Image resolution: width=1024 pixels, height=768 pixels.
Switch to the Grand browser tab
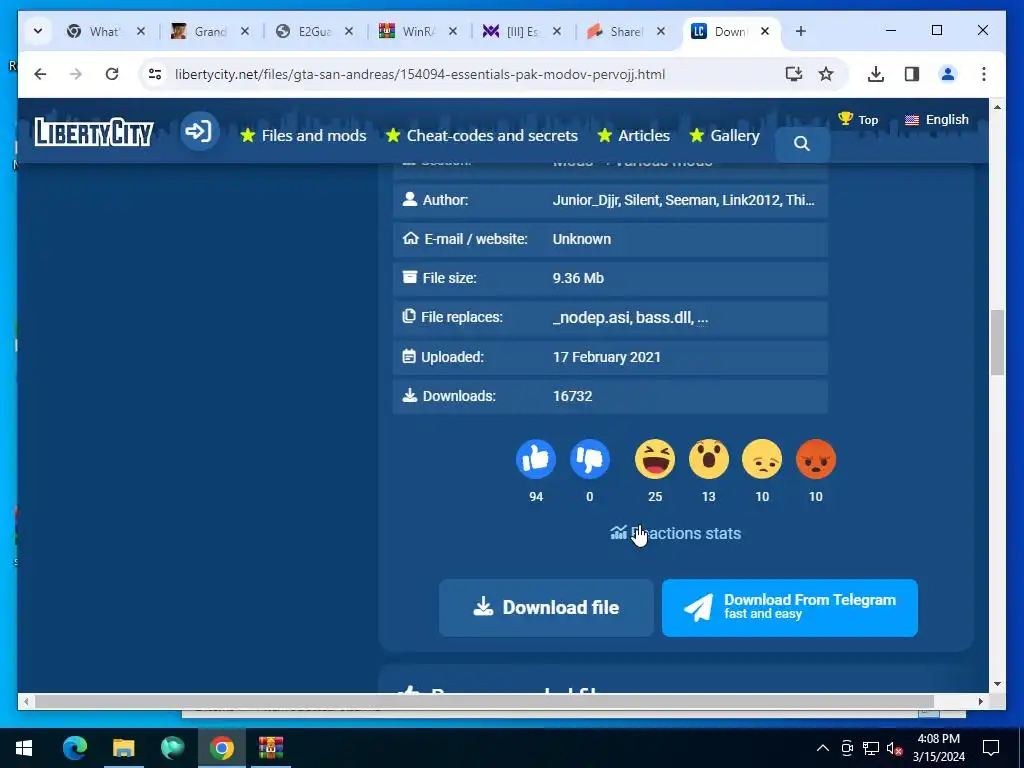click(209, 31)
